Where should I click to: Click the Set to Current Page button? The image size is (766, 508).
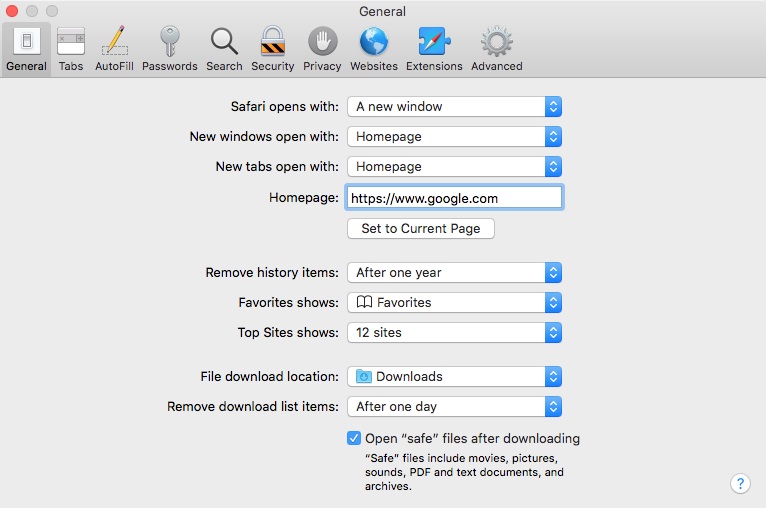tap(421, 229)
